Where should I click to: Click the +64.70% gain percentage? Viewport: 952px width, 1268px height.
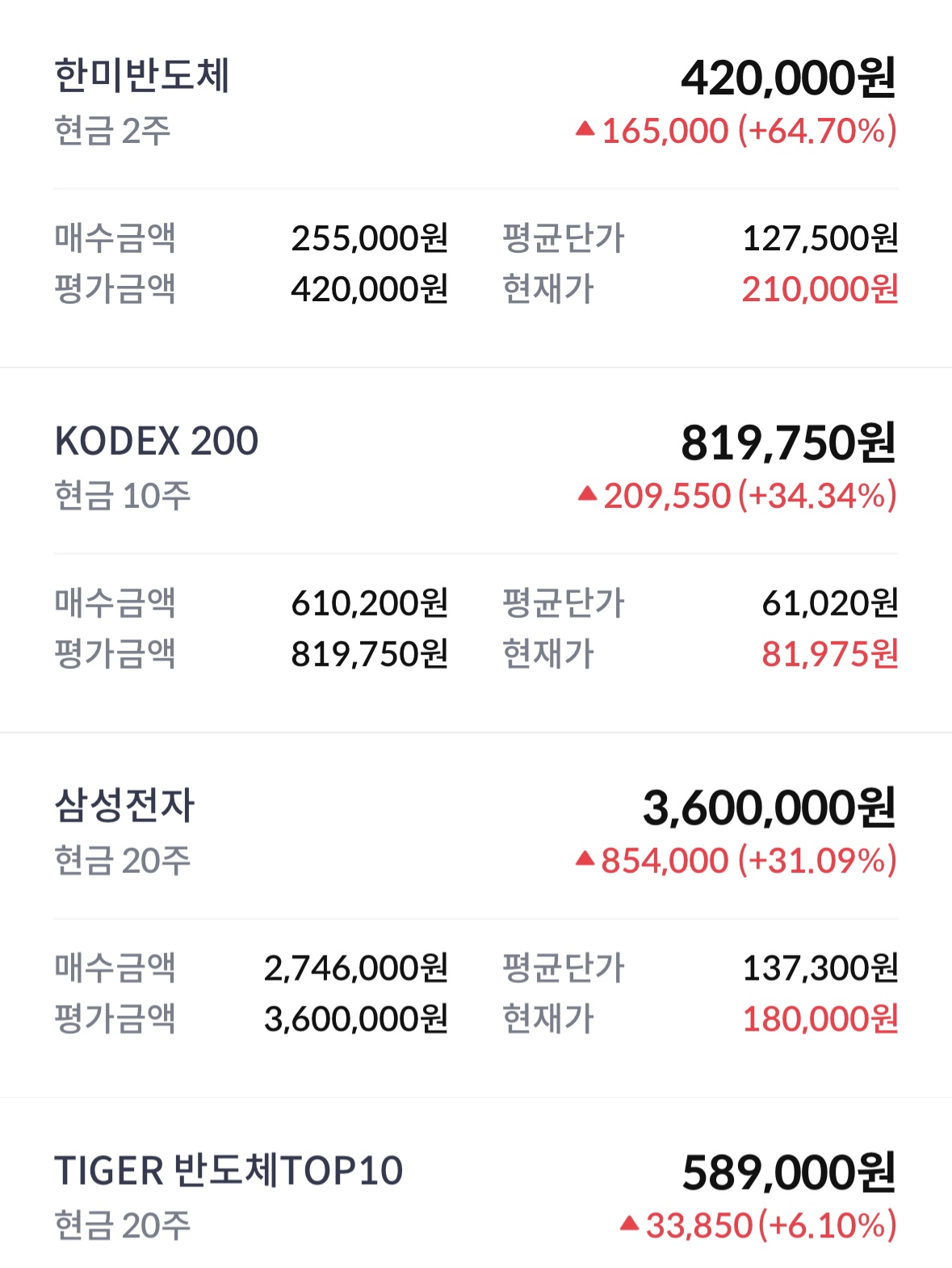pyautogui.click(x=817, y=131)
